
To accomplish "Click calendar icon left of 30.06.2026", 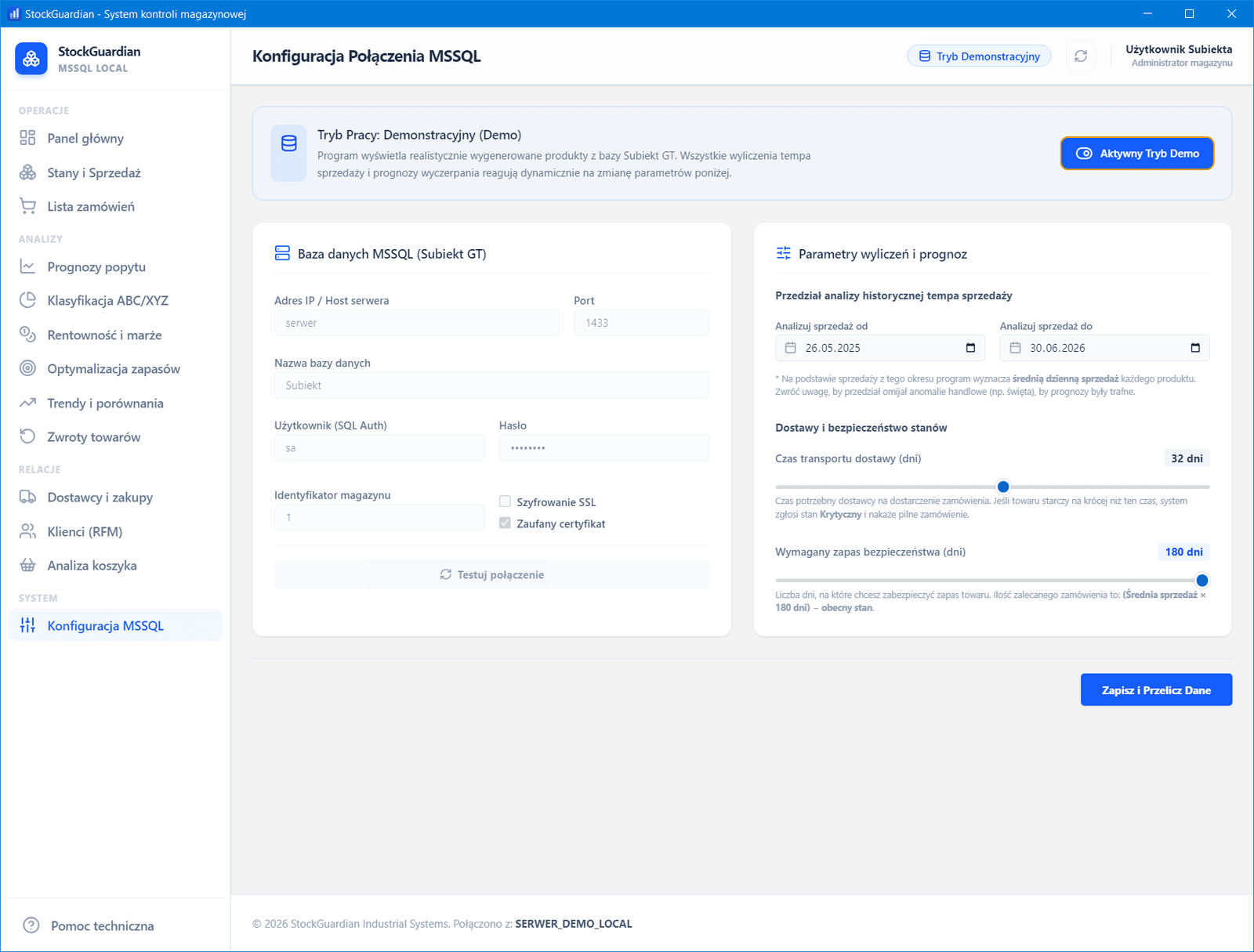I will 1015,348.
